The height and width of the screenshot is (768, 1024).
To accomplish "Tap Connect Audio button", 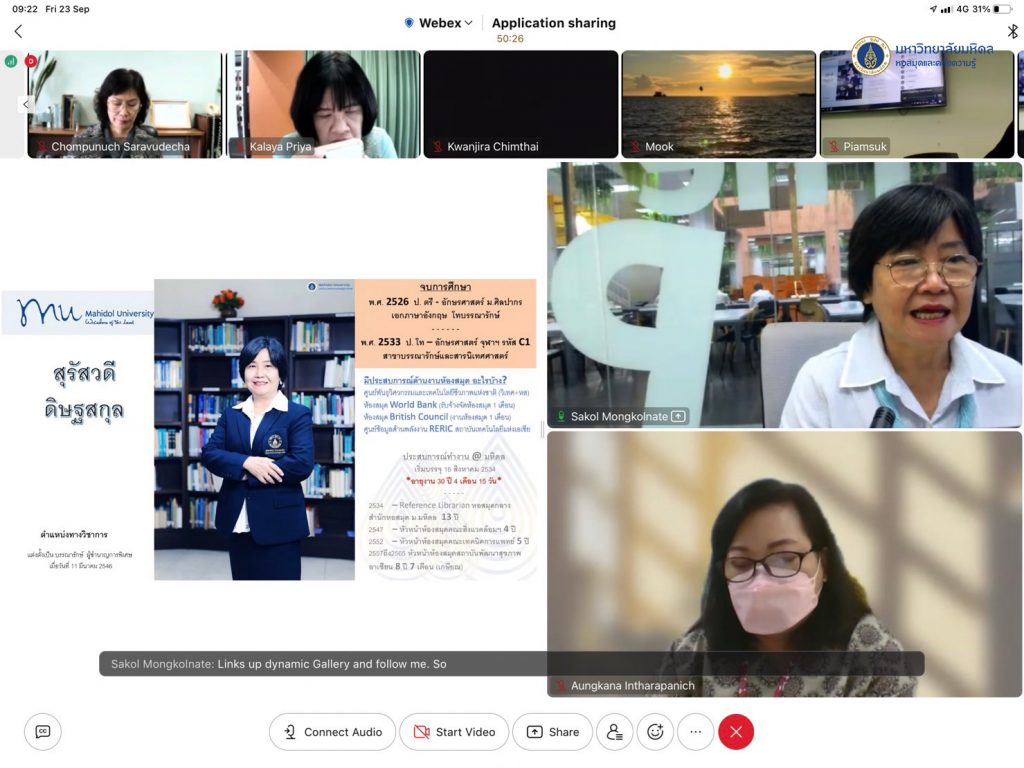I will click(332, 732).
